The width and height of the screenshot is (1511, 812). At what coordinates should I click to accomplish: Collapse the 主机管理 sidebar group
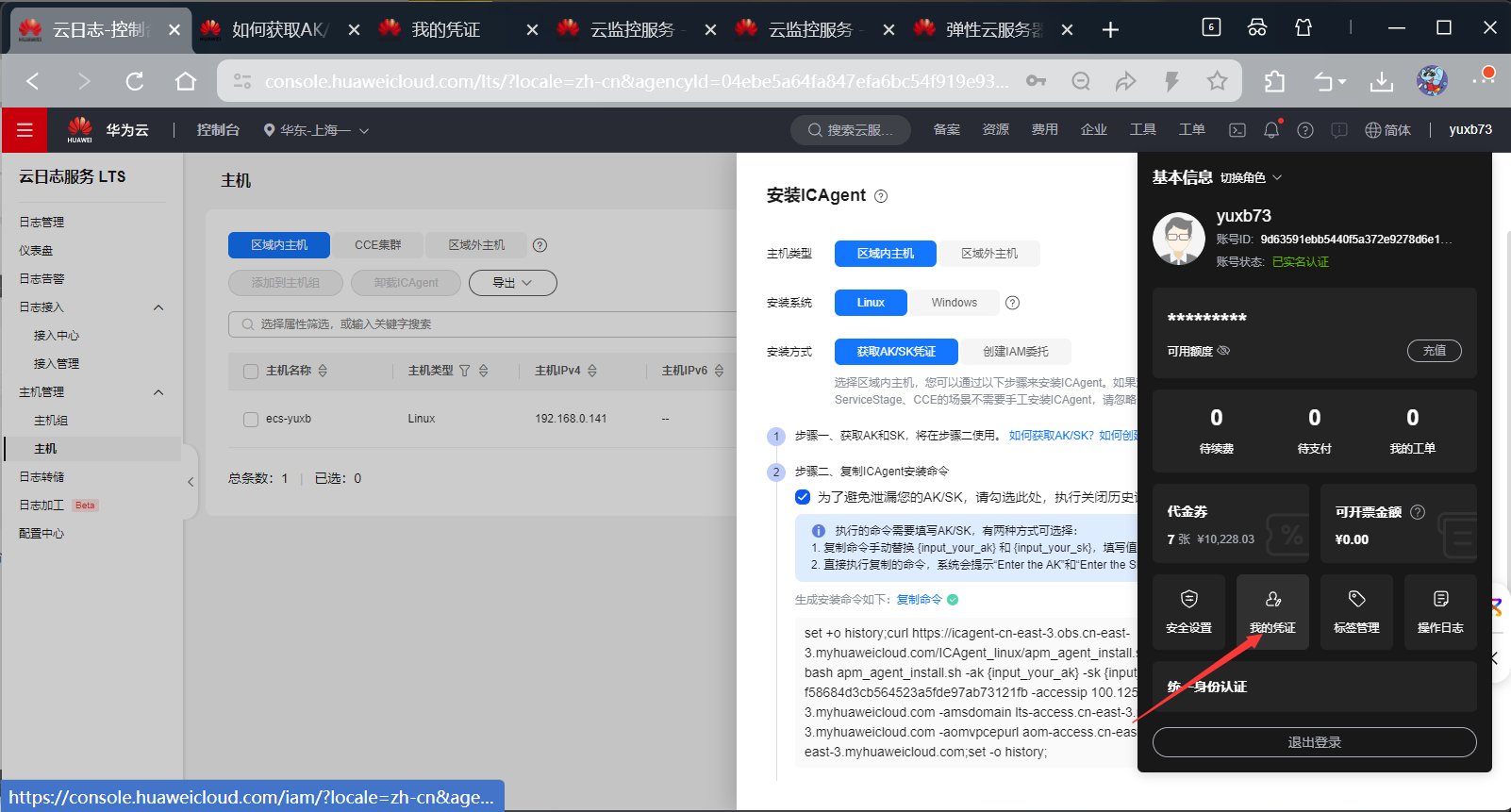(x=158, y=392)
